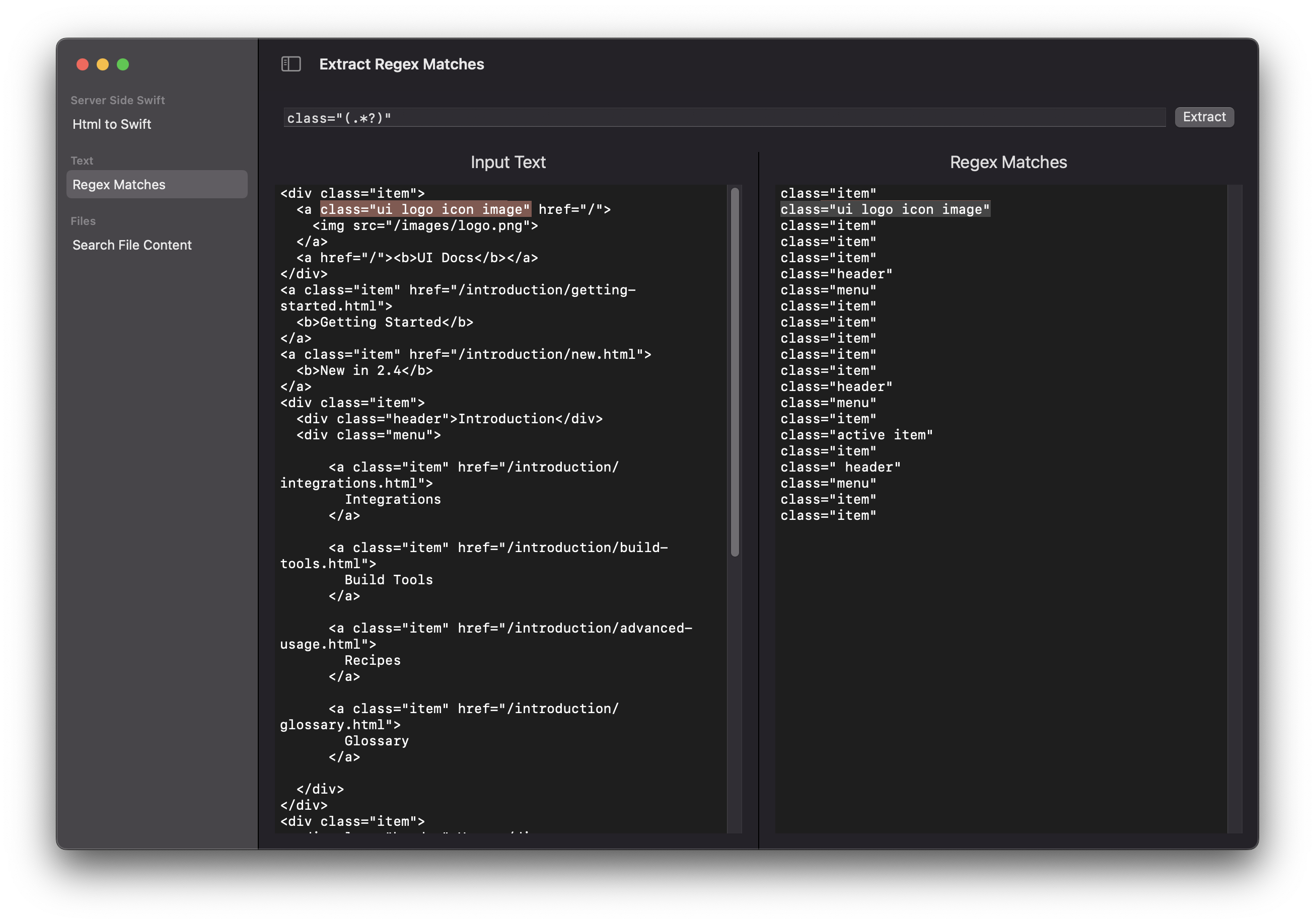Click the class="menu" match entry
This screenshot has height=924, width=1315.
pyautogui.click(x=828, y=290)
